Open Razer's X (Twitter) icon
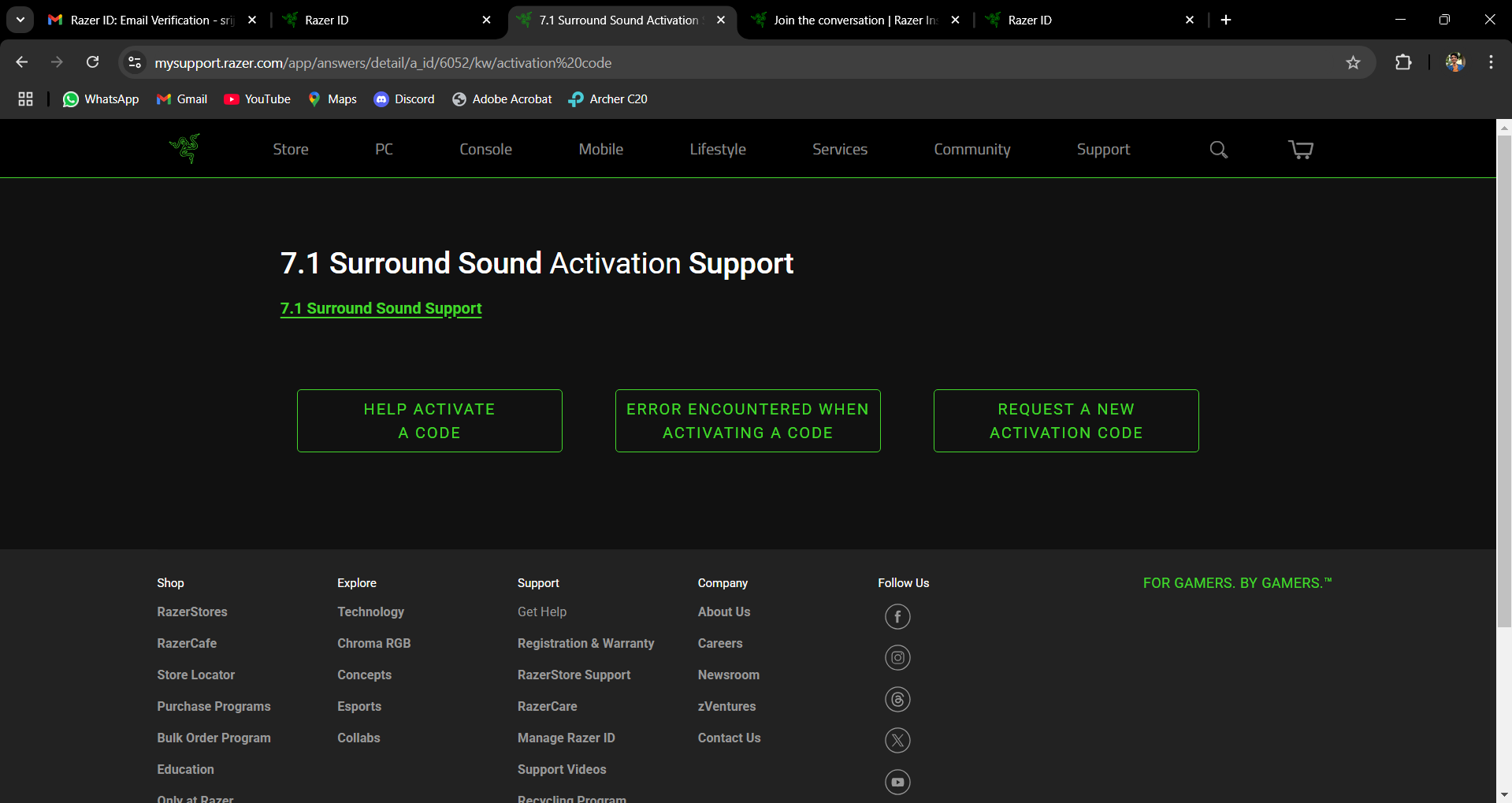The image size is (1512, 803). point(897,740)
